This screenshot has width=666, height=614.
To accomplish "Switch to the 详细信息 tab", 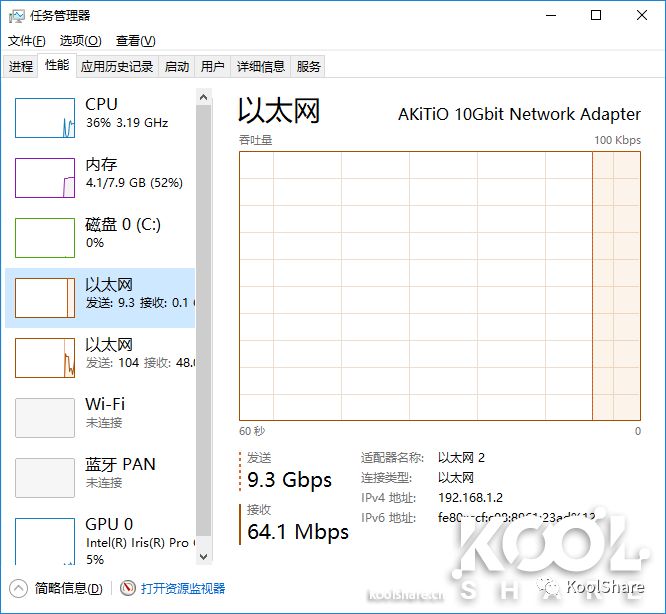I will pos(260,66).
